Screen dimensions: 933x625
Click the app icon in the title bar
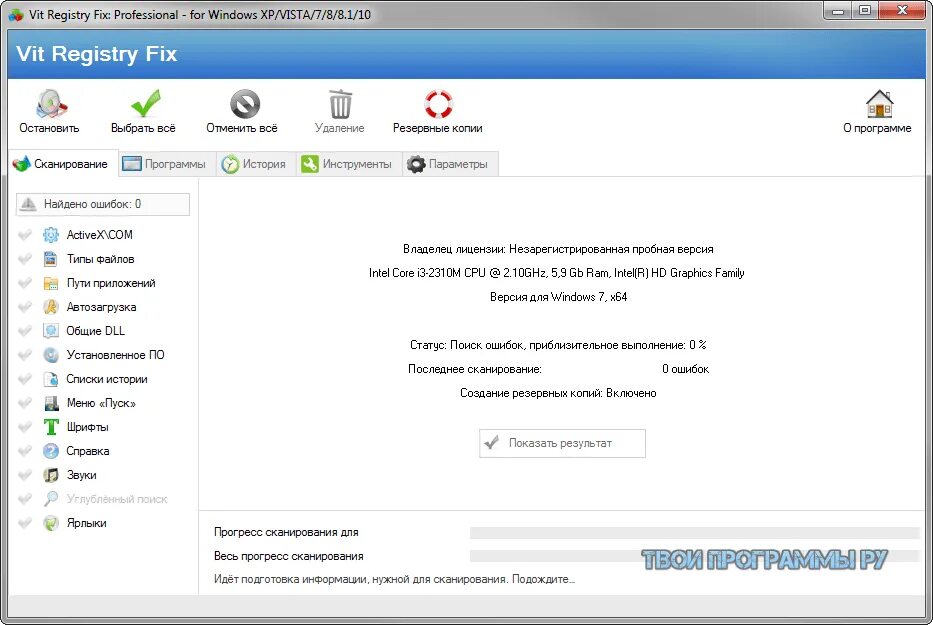16,15
